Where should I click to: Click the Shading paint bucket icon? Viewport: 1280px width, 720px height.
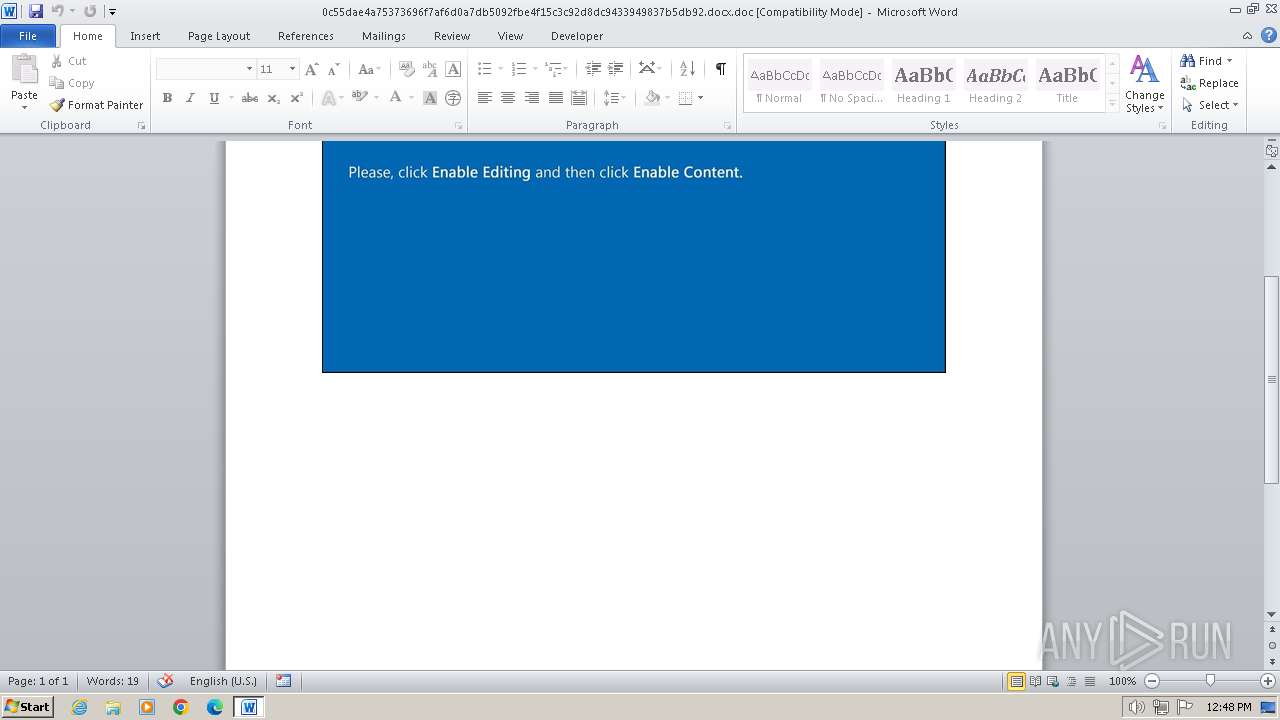tap(652, 98)
